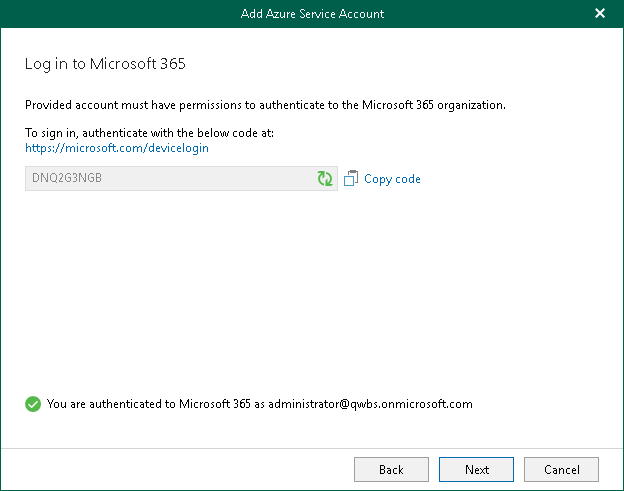
Task: Click the authenticated as administrator status text
Action: click(x=259, y=404)
